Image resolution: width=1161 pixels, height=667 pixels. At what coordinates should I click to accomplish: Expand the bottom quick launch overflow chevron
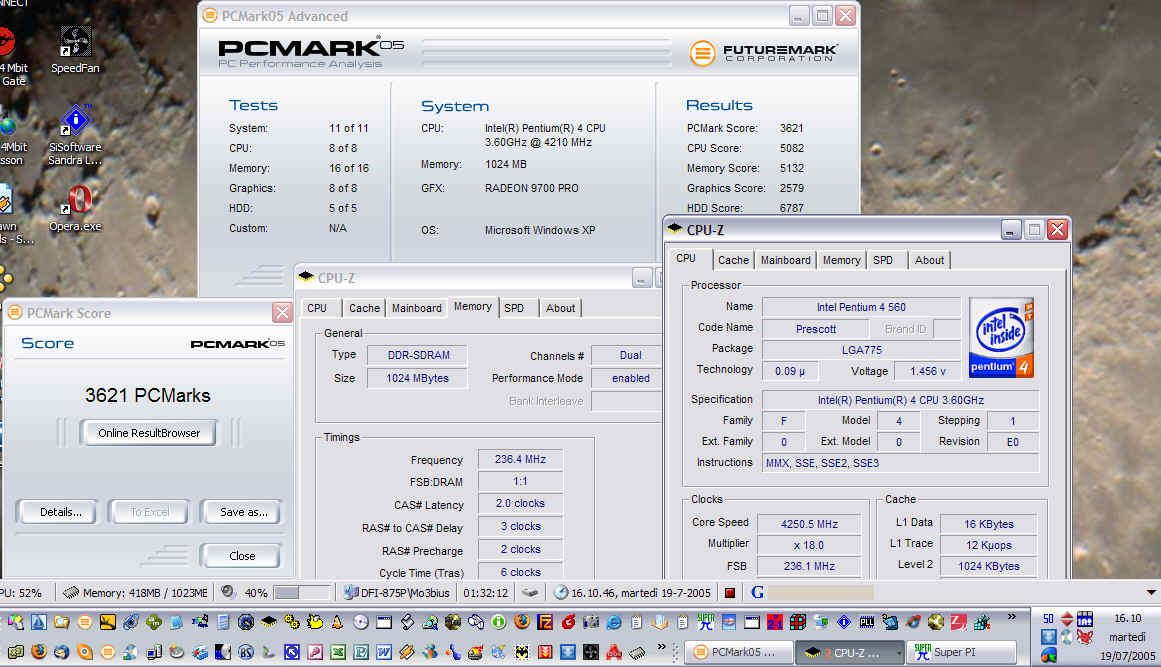coord(661,646)
